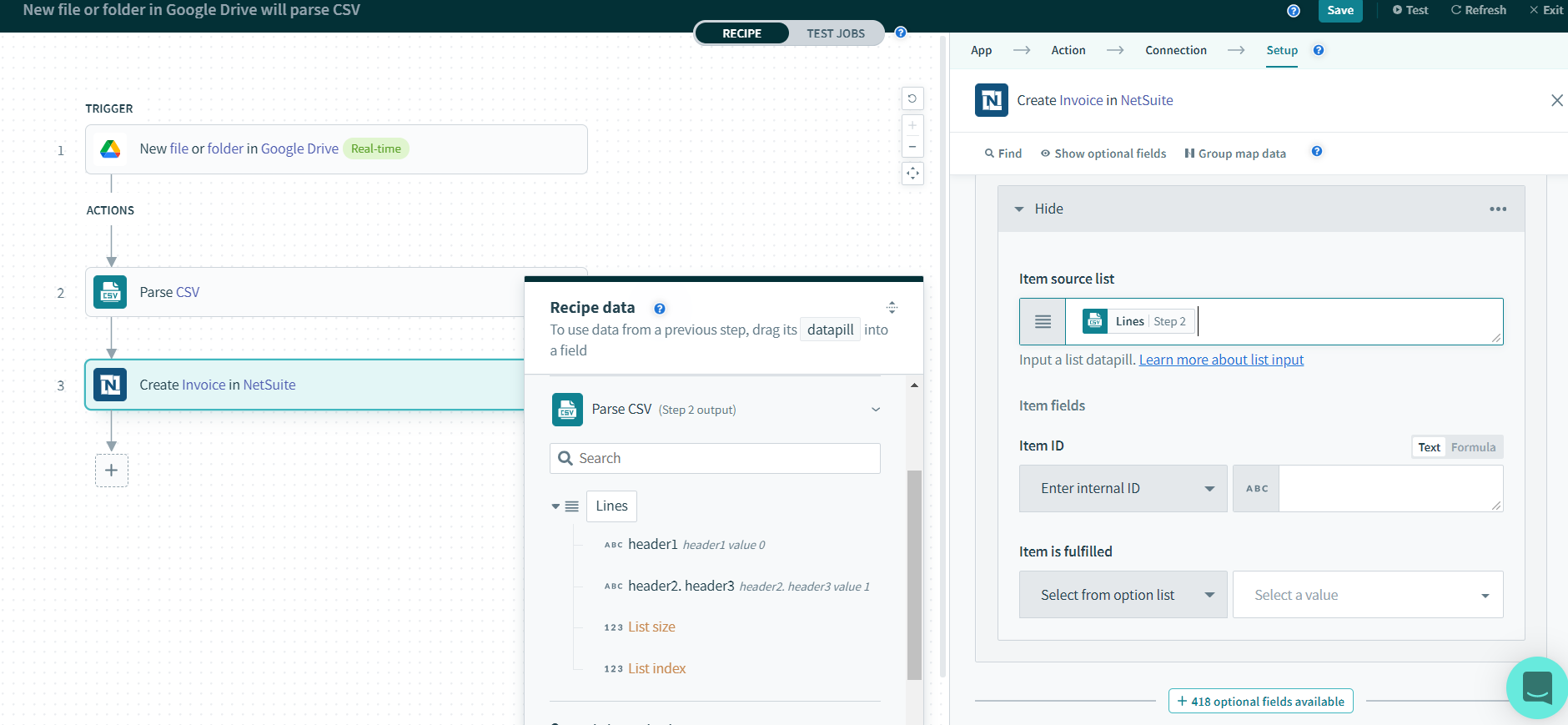The height and width of the screenshot is (725, 1568).
Task: Switch Item ID field to Formula mode
Action: click(x=1473, y=447)
